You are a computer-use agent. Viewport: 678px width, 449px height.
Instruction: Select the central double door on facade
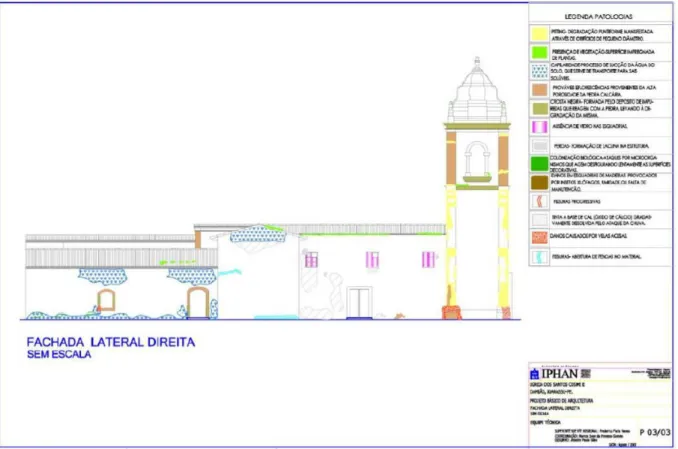tap(359, 302)
